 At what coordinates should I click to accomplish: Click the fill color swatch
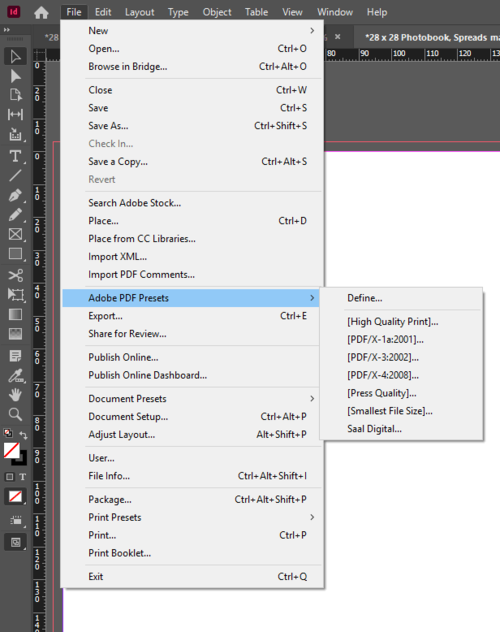(11, 451)
